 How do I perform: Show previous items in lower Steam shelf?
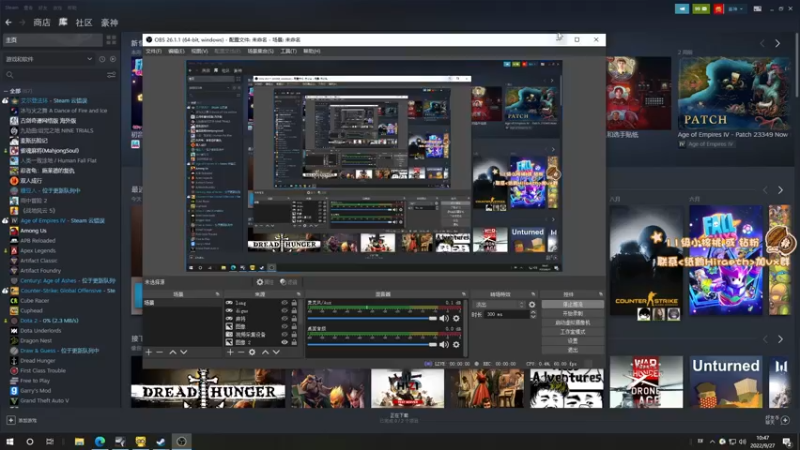click(765, 339)
